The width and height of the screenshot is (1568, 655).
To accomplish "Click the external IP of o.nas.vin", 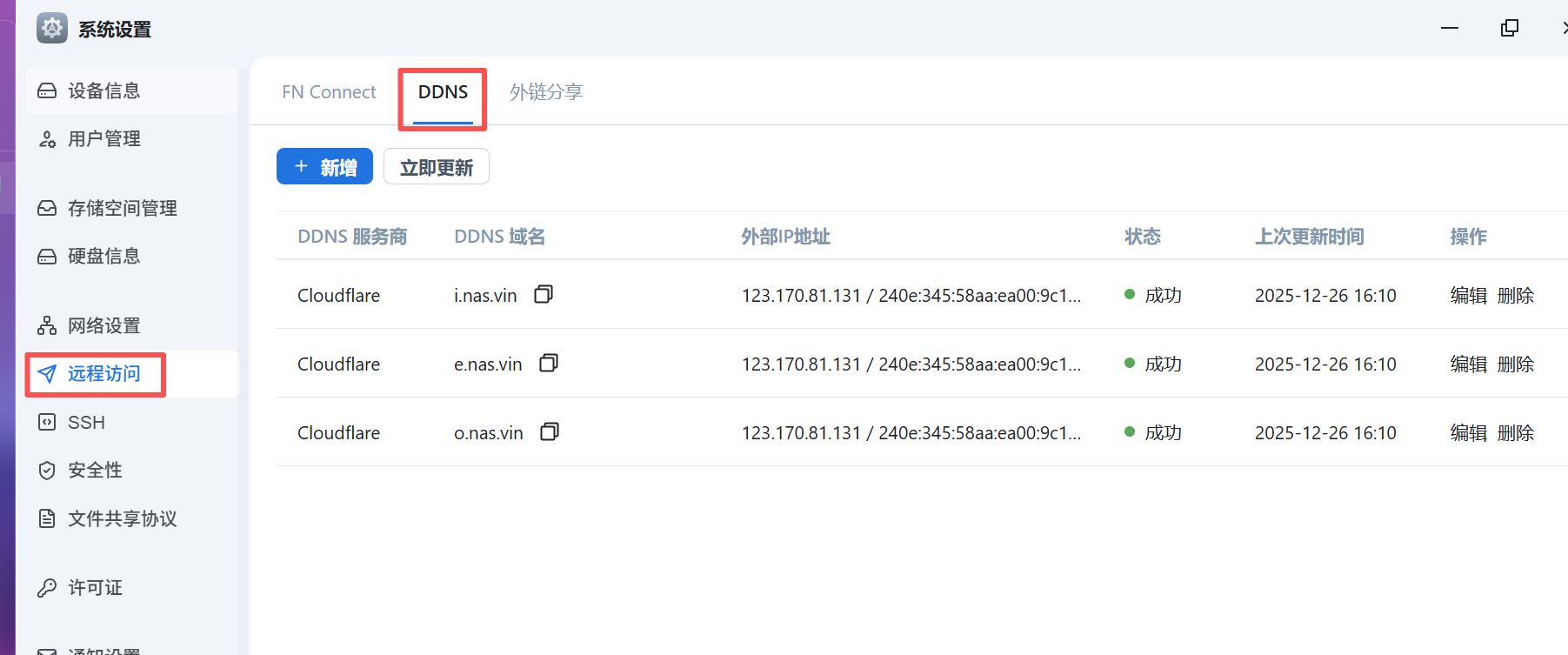I will click(x=911, y=433).
